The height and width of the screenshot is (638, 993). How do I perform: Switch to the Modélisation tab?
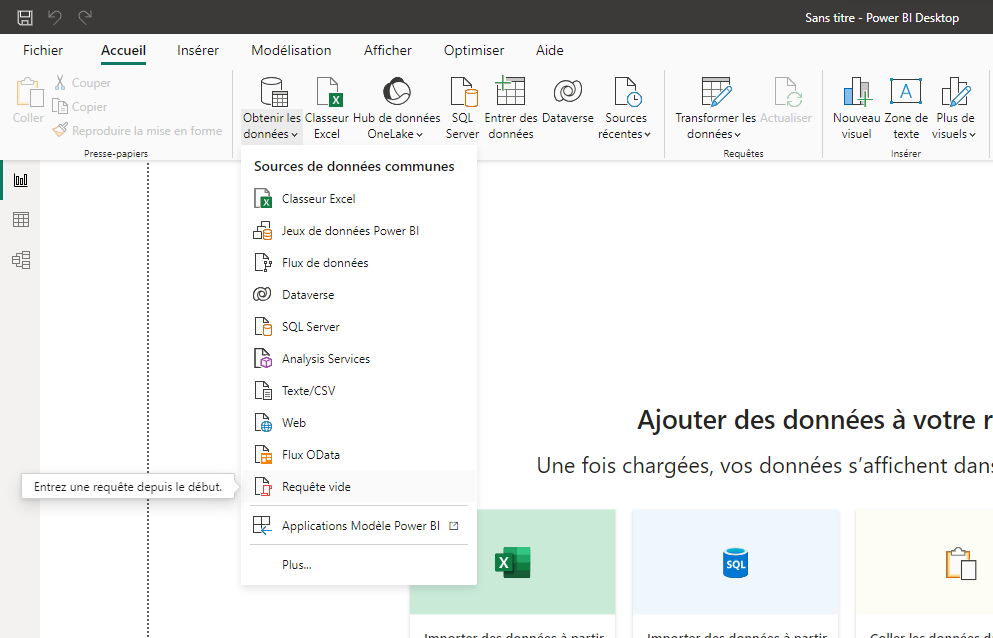click(291, 51)
